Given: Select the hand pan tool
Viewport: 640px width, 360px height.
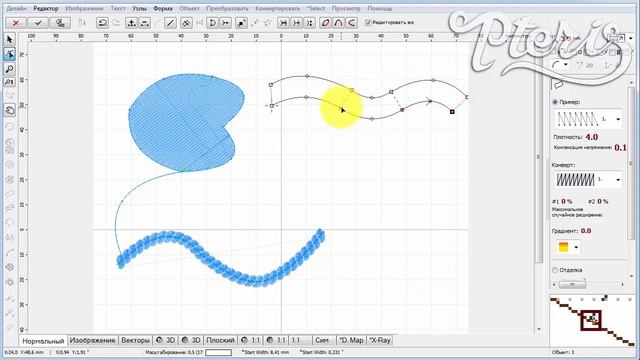Looking at the screenshot, I should (10, 110).
